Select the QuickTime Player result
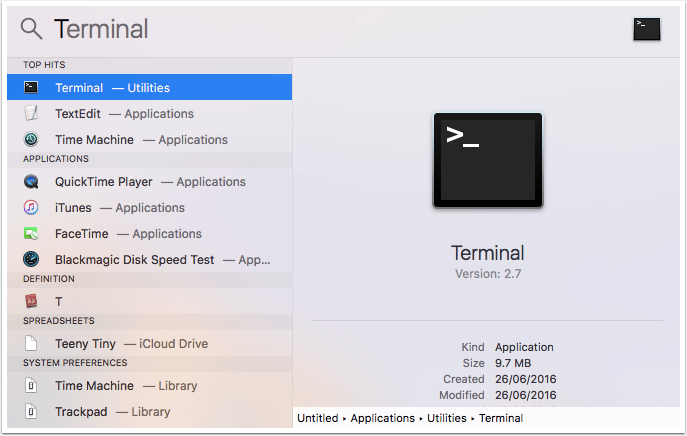The width and height of the screenshot is (687, 436). click(x=149, y=181)
